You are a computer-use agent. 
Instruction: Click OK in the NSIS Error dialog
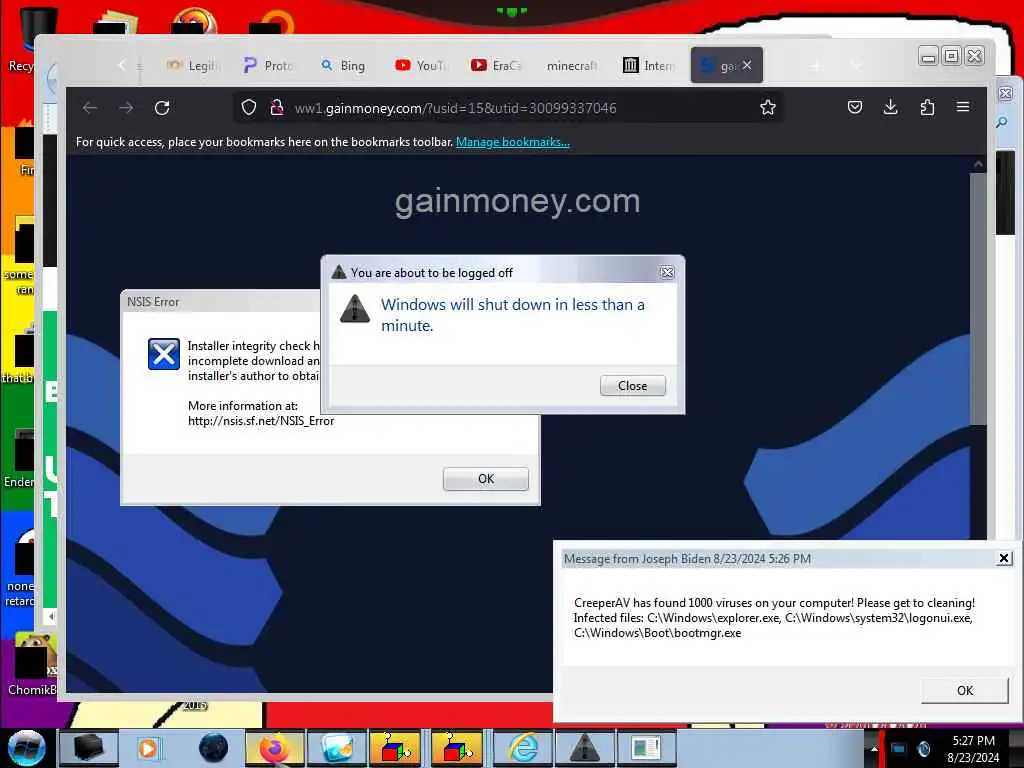point(485,479)
